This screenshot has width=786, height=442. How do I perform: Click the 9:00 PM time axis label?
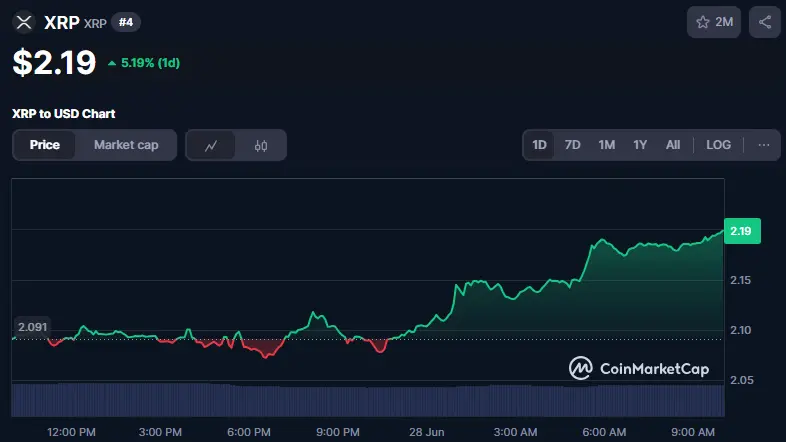click(x=338, y=432)
